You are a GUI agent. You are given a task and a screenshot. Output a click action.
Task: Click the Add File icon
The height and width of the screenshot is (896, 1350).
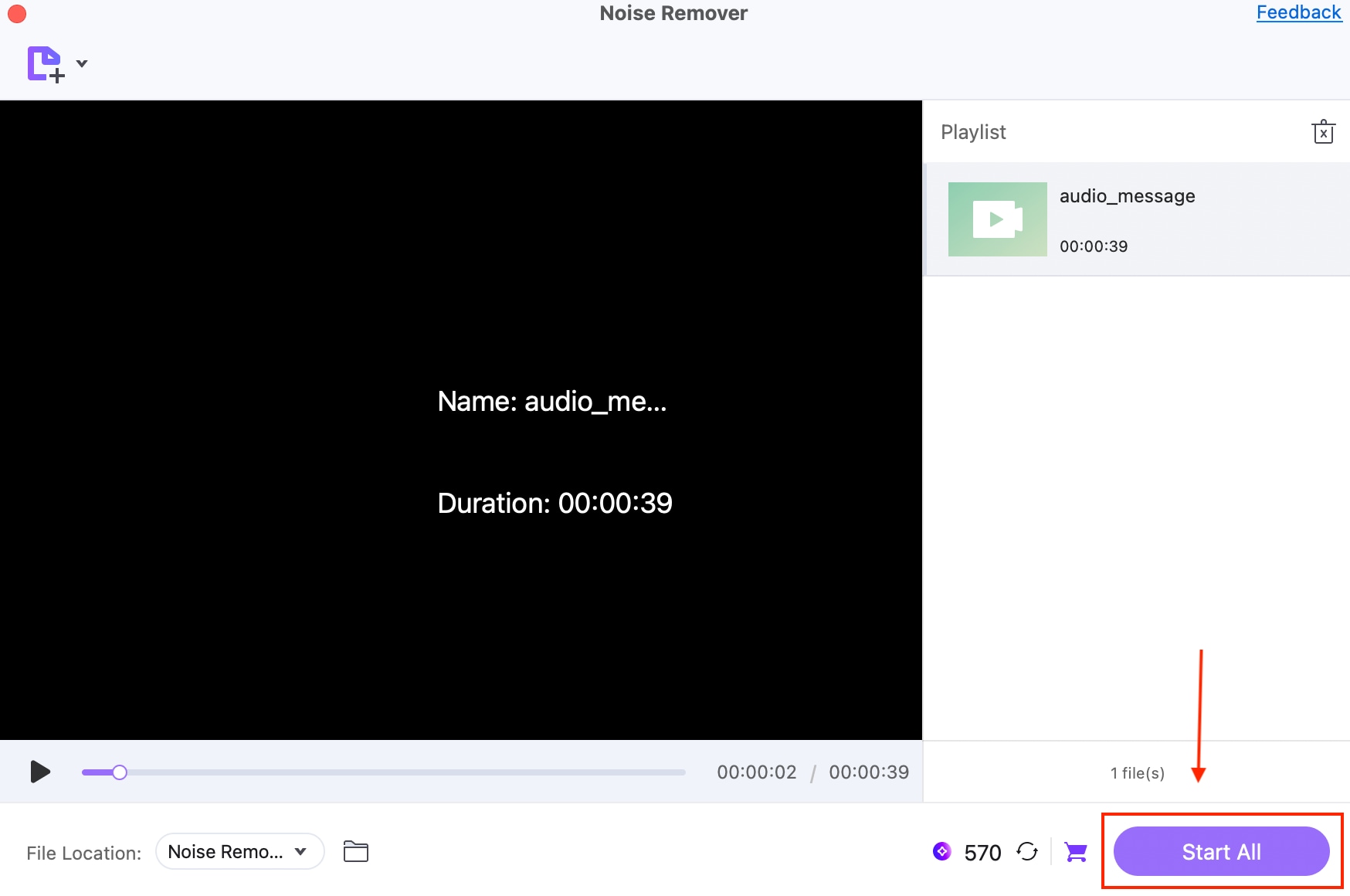46,64
